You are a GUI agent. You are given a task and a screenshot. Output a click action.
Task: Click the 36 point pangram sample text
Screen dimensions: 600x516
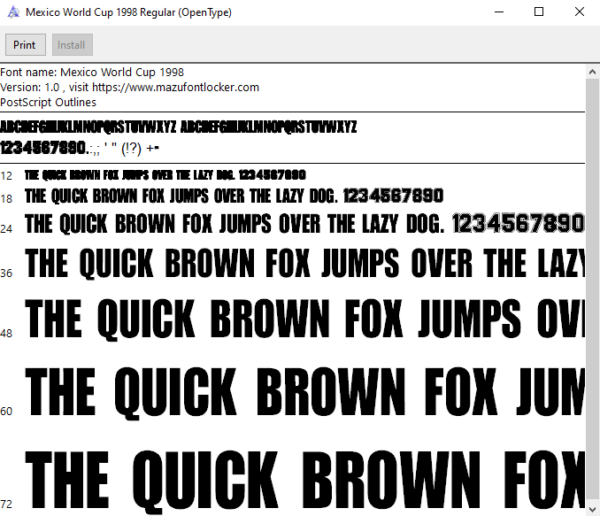click(305, 263)
